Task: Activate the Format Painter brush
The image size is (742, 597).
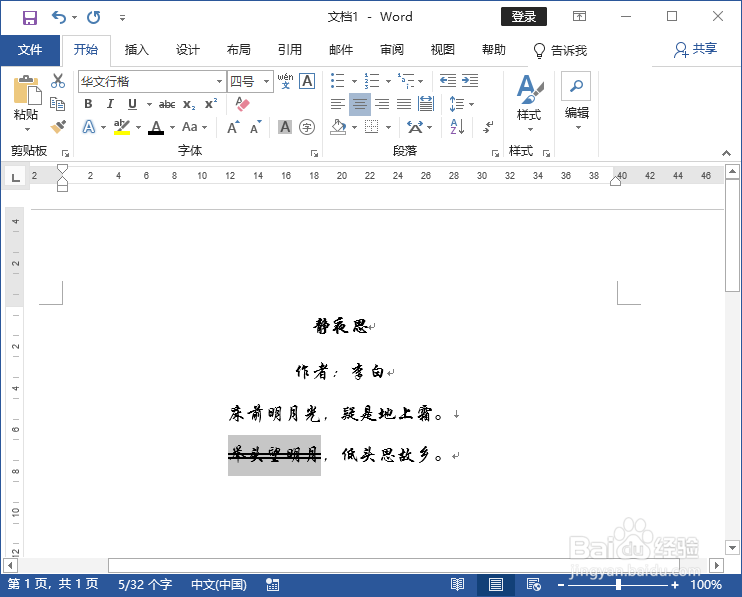Action: (58, 127)
